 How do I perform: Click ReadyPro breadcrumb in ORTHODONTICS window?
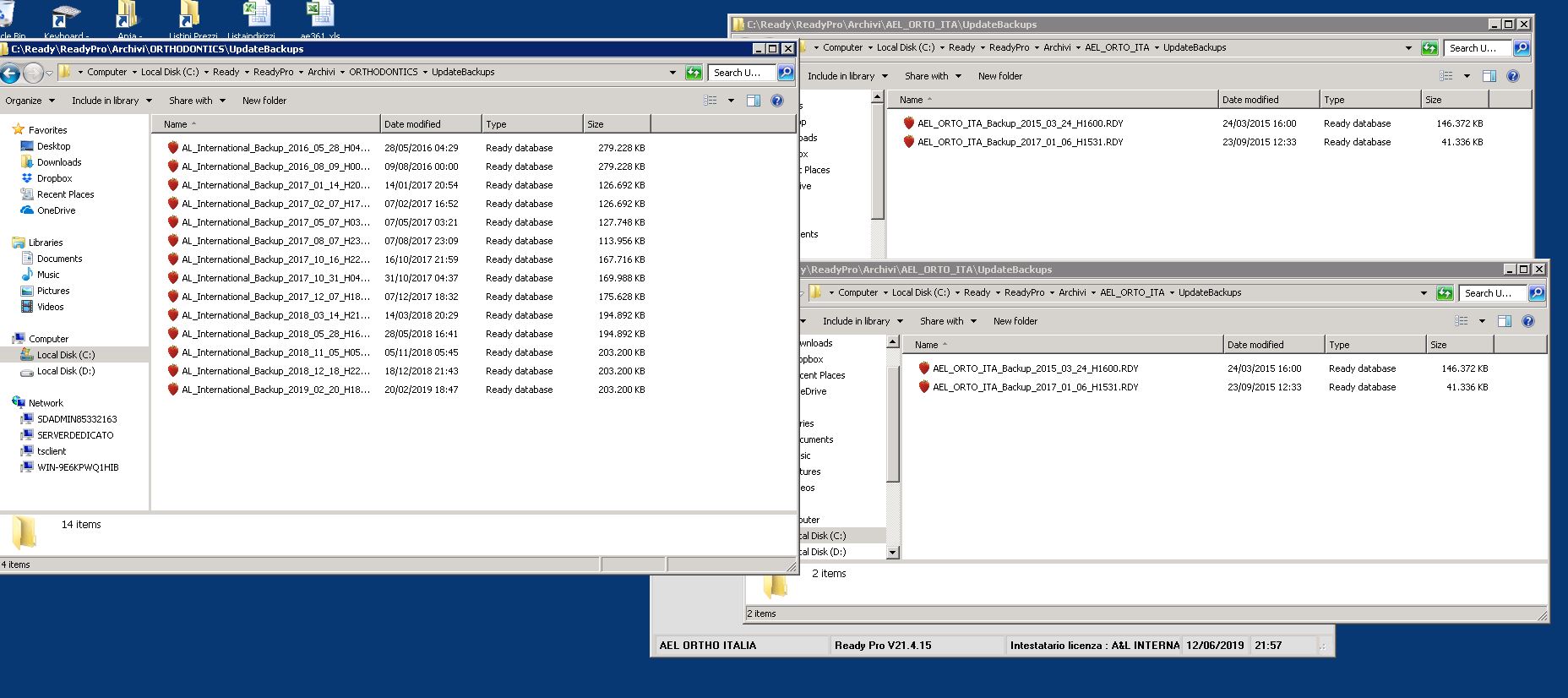273,73
